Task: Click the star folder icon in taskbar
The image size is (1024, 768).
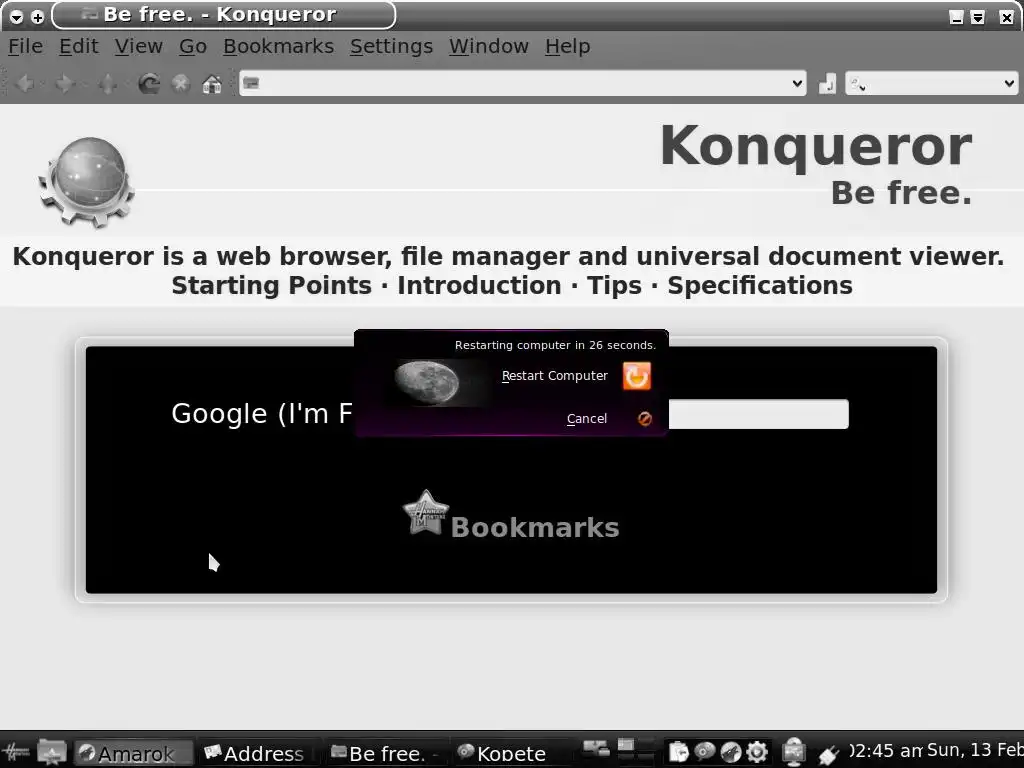Action: 52,752
